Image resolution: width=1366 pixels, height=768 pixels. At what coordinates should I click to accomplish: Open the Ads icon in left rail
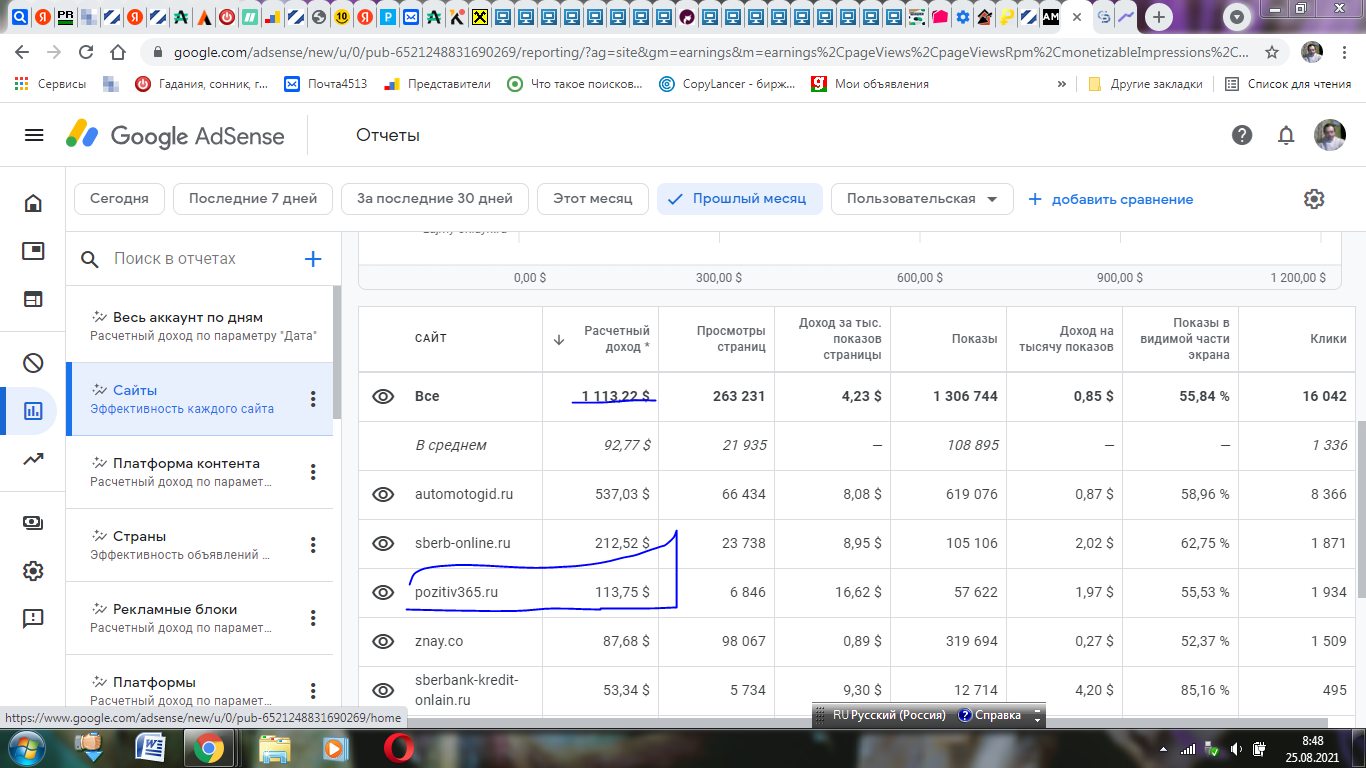pyautogui.click(x=33, y=251)
